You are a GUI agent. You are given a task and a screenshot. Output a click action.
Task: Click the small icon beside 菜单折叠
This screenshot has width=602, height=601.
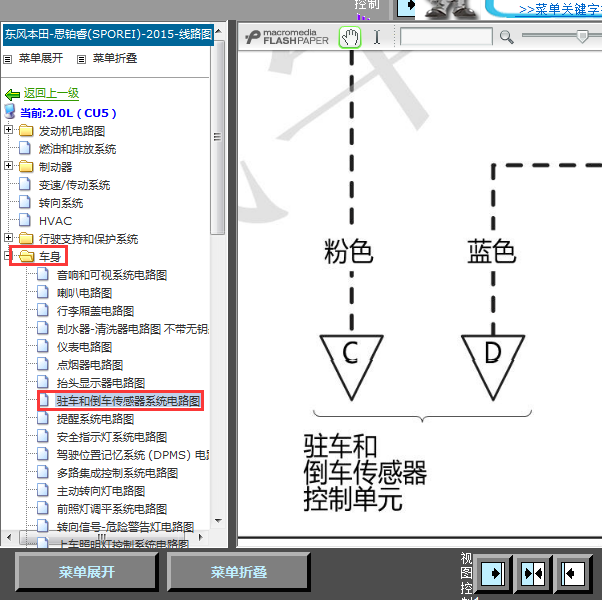[81, 60]
